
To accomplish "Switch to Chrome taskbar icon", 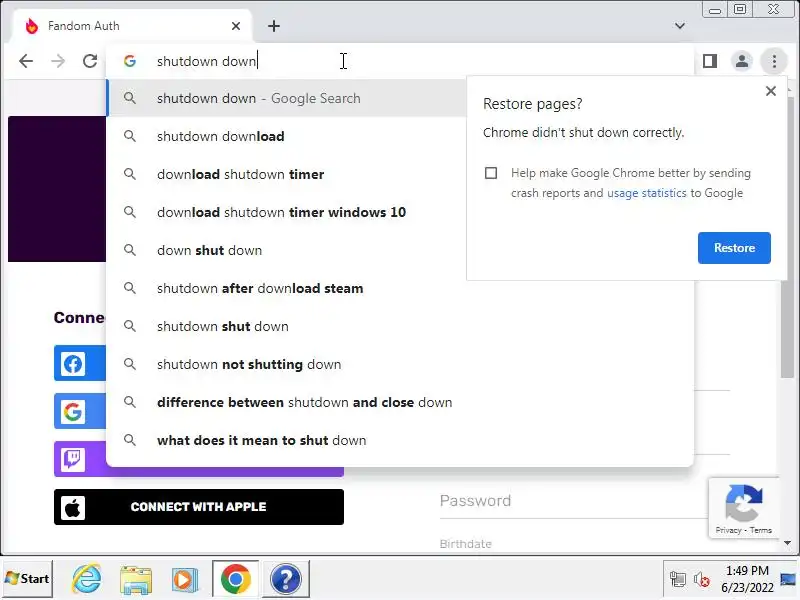I will point(236,579).
